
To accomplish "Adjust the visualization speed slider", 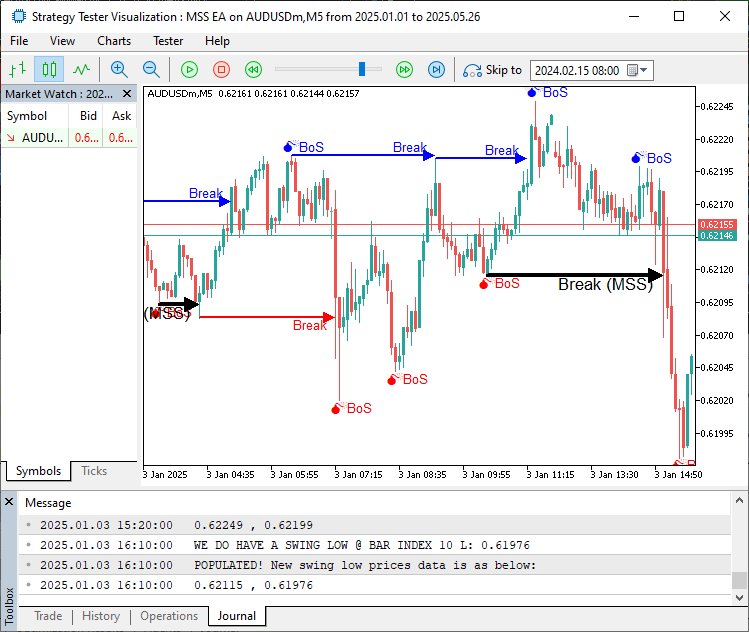I will click(362, 70).
